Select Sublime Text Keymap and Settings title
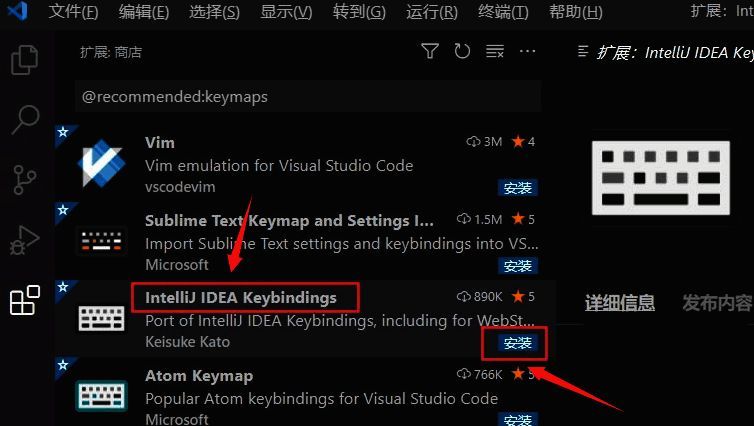The width and height of the screenshot is (754, 426). coord(289,220)
